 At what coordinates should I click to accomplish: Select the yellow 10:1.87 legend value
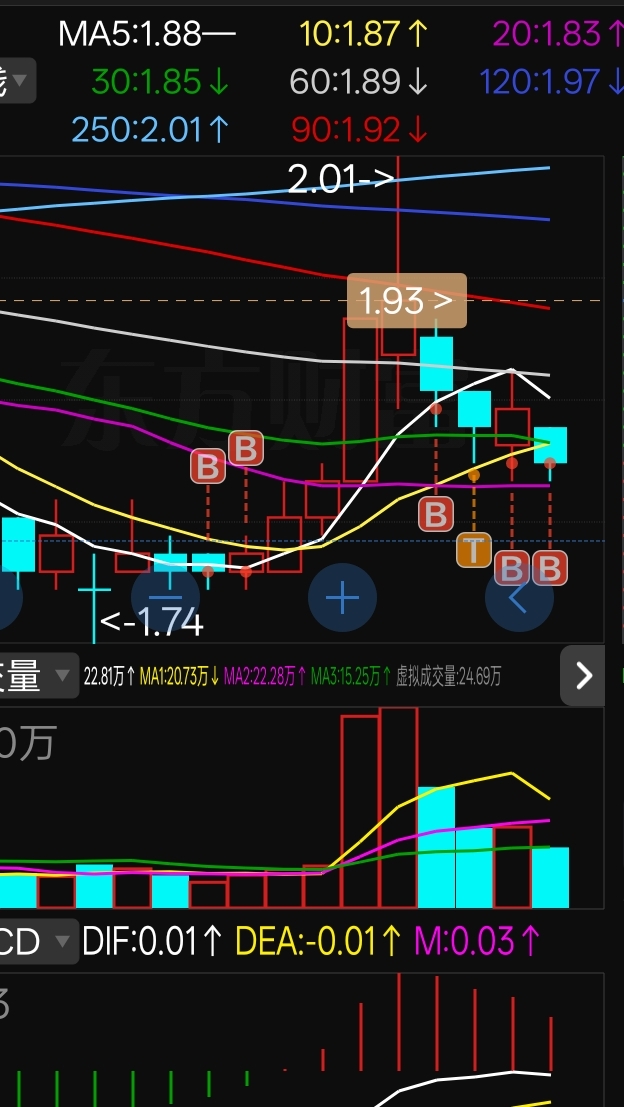tap(364, 34)
